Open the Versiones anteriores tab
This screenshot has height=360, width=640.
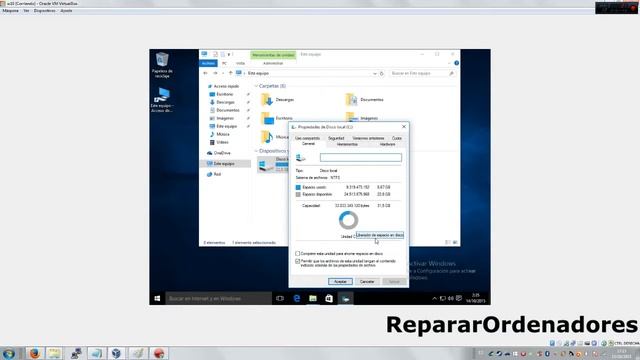(368, 138)
